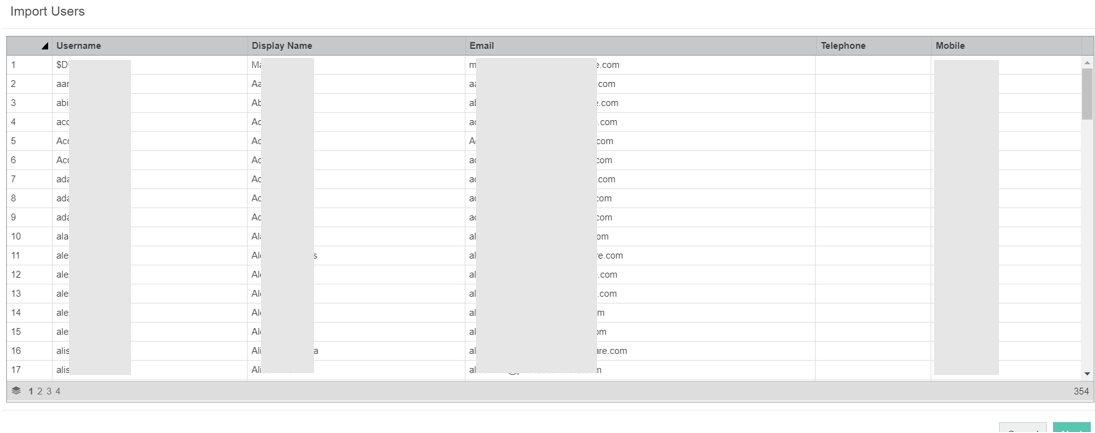
Task: Go to page 3 of results
Action: 49,391
